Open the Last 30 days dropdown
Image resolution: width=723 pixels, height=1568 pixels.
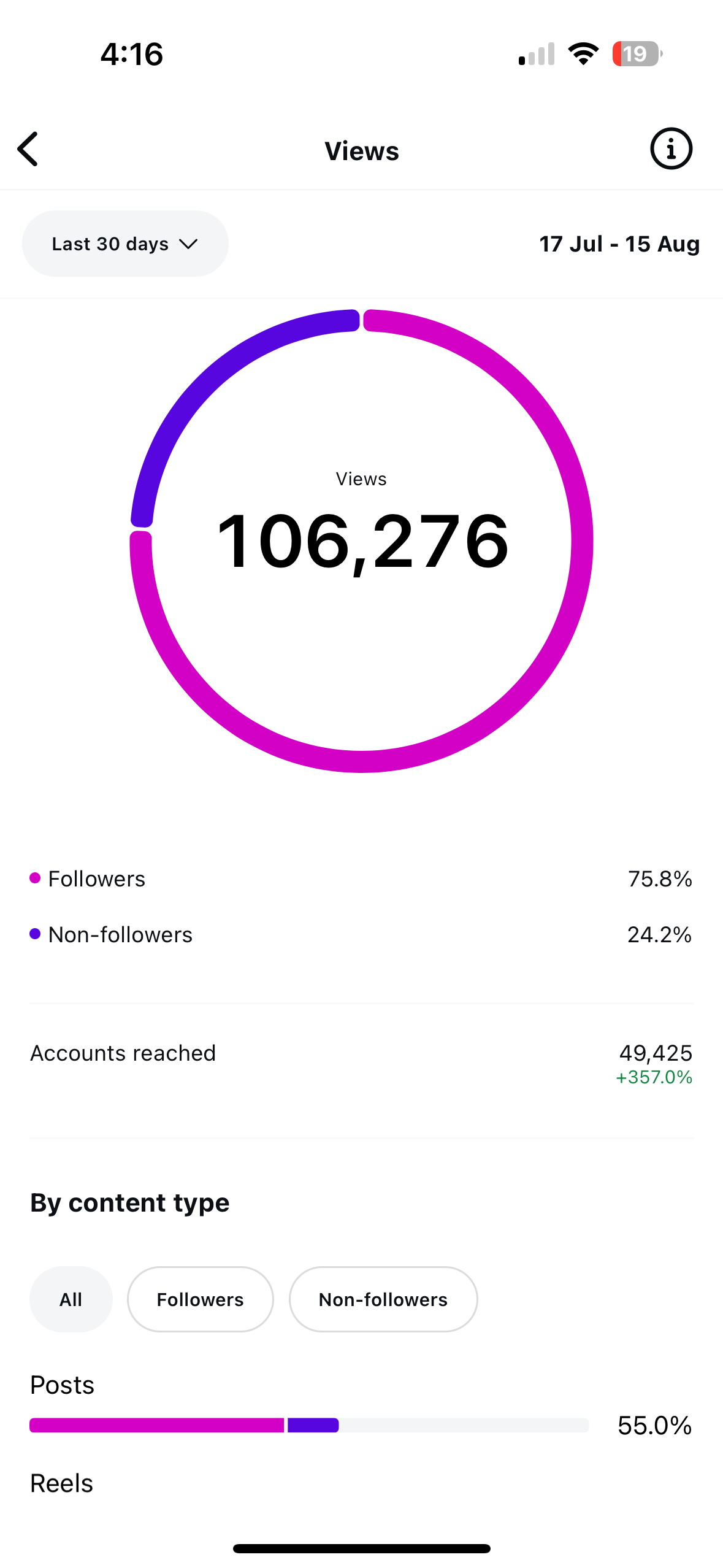[x=125, y=244]
